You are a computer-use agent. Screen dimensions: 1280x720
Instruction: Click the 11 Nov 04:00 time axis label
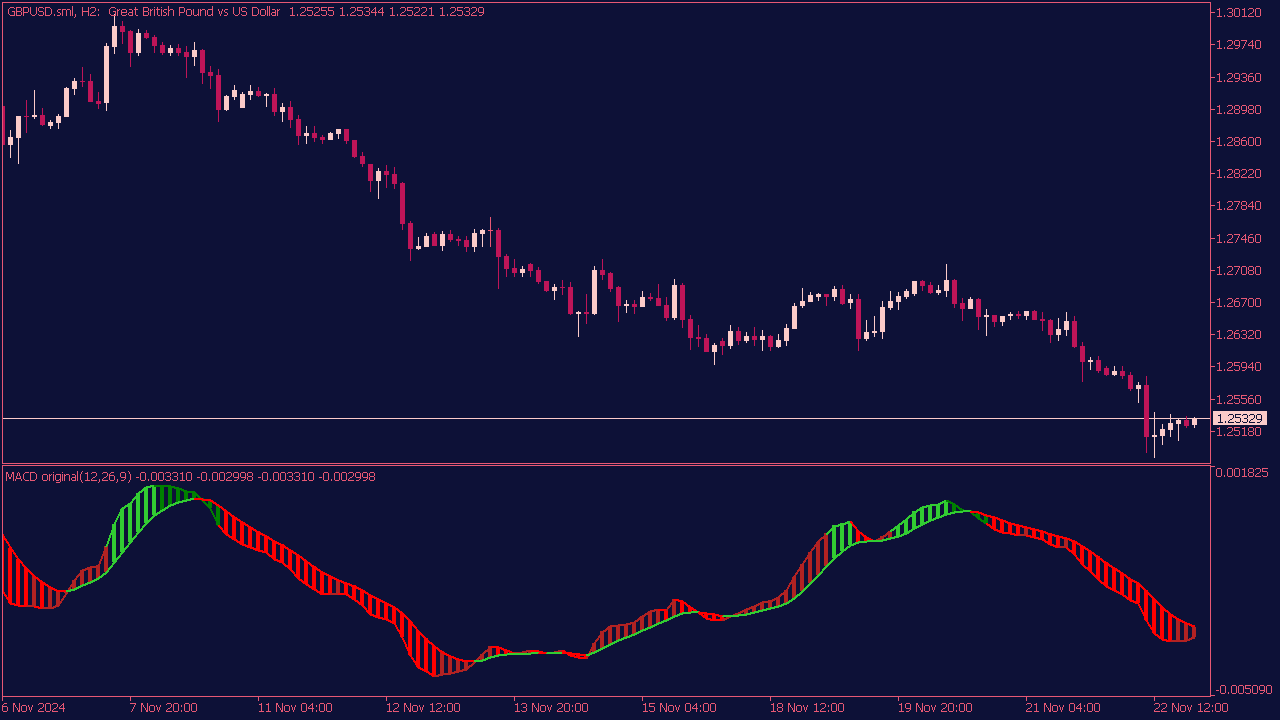click(295, 707)
